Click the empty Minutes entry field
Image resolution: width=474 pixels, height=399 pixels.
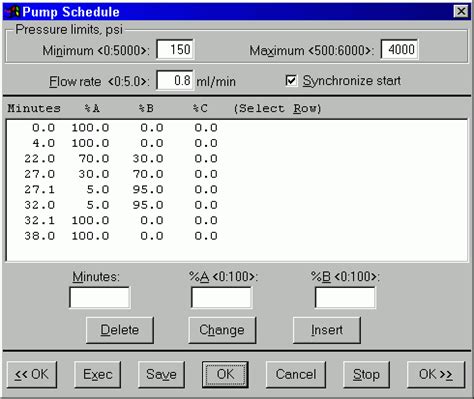(x=100, y=297)
